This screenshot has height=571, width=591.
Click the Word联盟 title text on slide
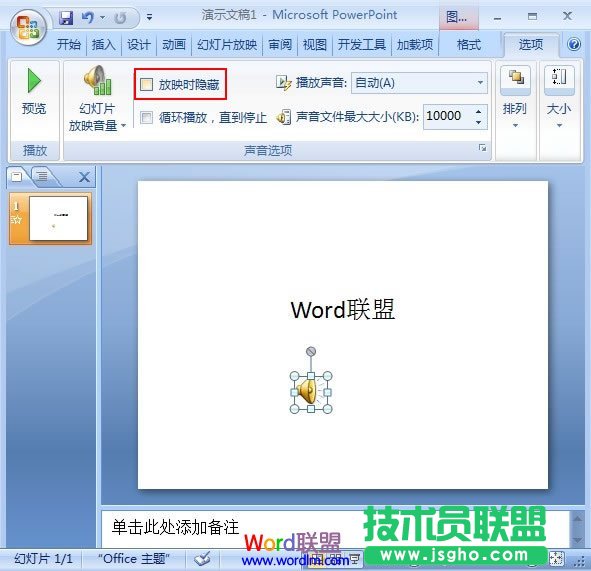[343, 310]
